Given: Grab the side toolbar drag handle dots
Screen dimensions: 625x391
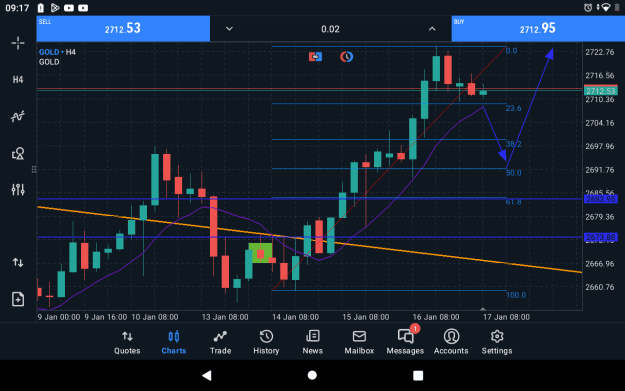Looking at the screenshot, I should pyautogui.click(x=34, y=170).
